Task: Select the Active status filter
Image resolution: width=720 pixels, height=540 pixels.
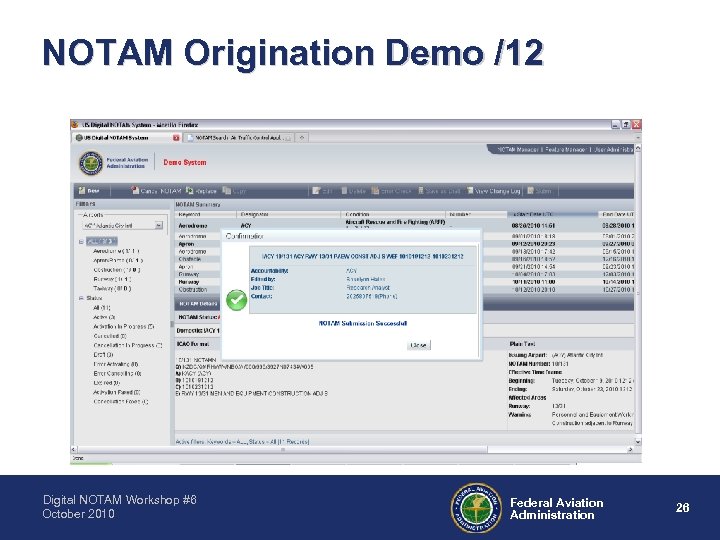Action: (104, 317)
